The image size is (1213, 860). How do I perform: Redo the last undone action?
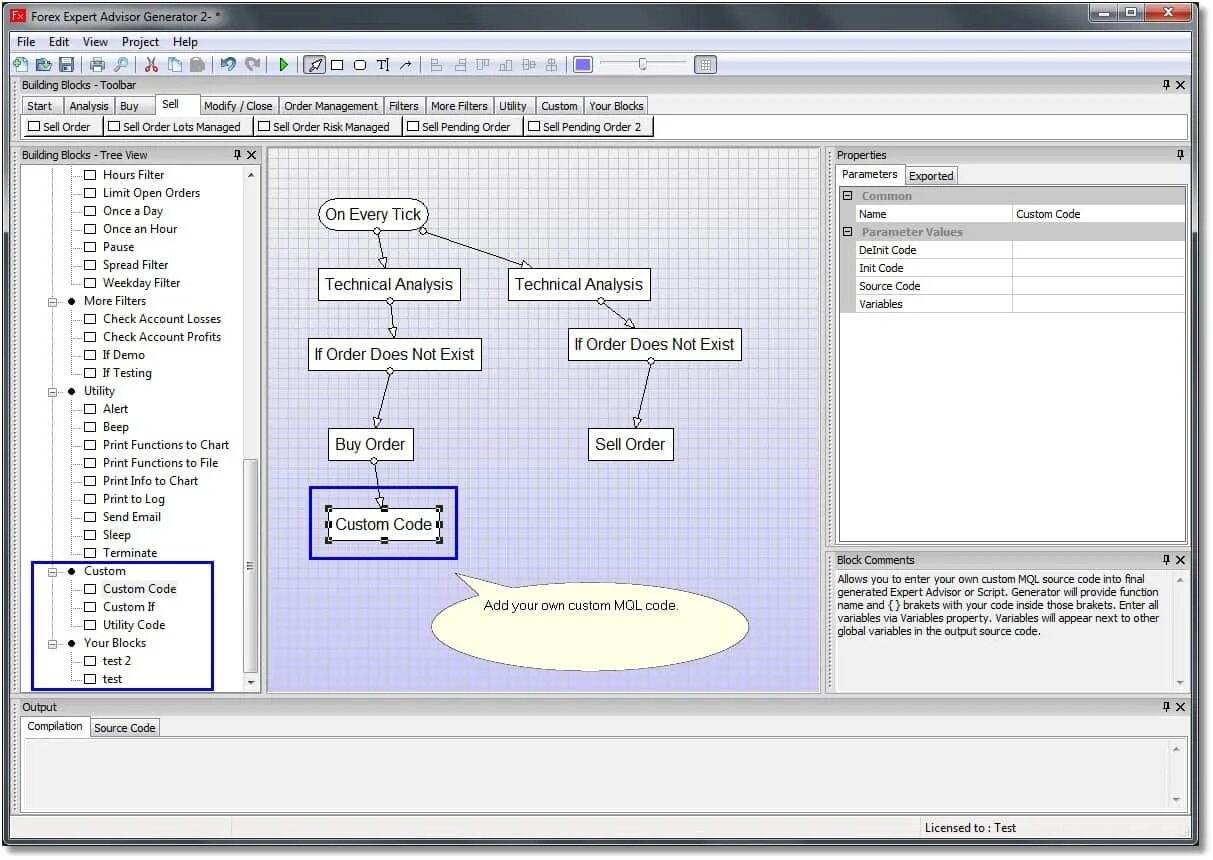pos(252,64)
